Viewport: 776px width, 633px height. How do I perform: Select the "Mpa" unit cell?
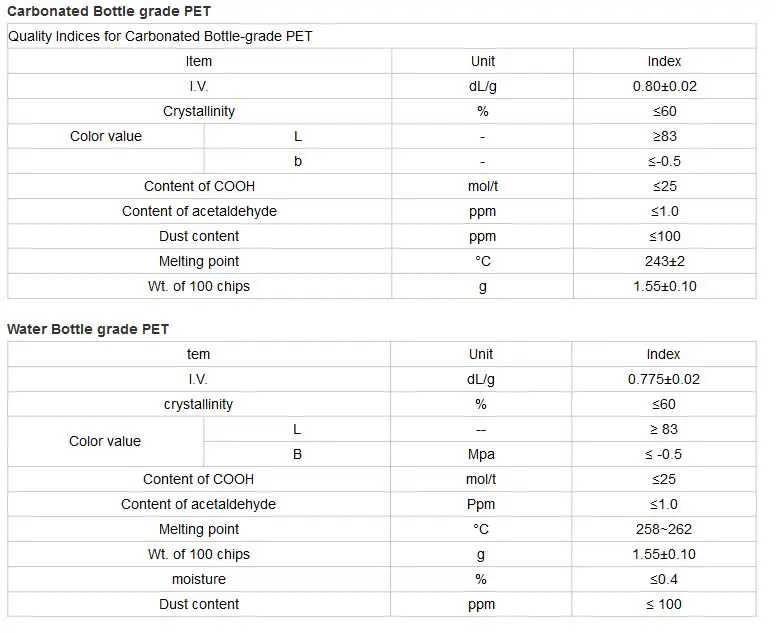(x=481, y=454)
